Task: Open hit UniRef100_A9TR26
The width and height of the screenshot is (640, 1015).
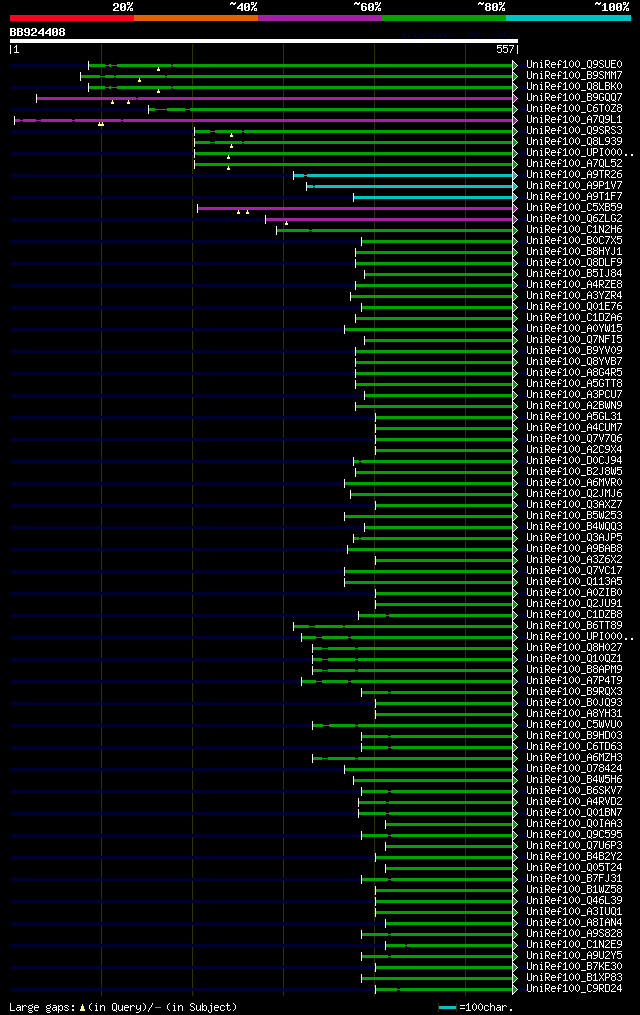Action: 574,175
